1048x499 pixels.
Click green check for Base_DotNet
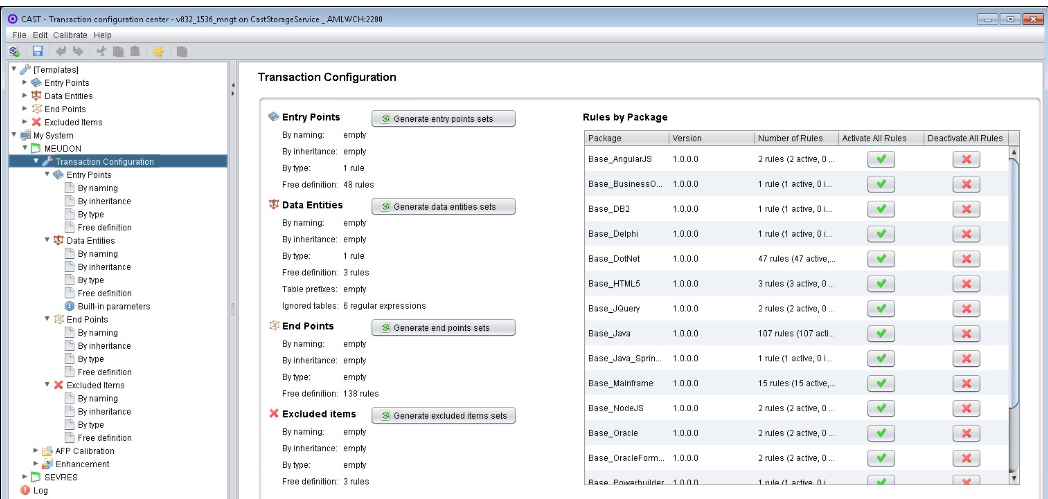point(880,259)
